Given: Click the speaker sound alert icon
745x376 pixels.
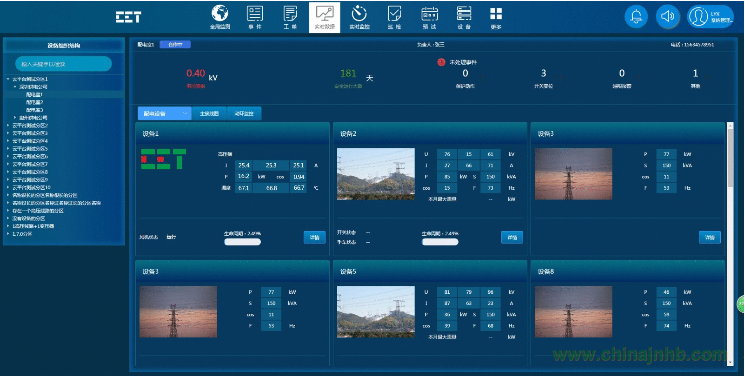Looking at the screenshot, I should (668, 17).
